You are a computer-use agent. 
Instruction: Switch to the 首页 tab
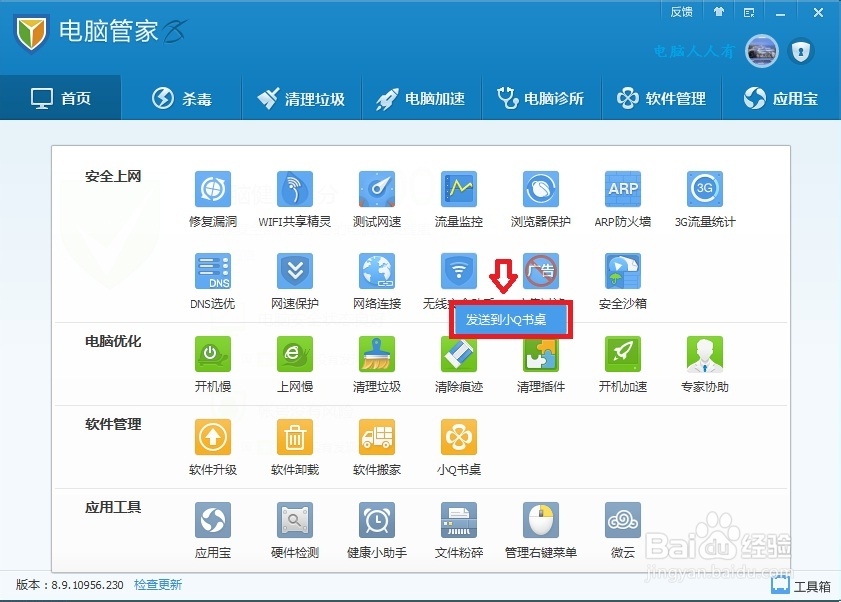(x=61, y=98)
